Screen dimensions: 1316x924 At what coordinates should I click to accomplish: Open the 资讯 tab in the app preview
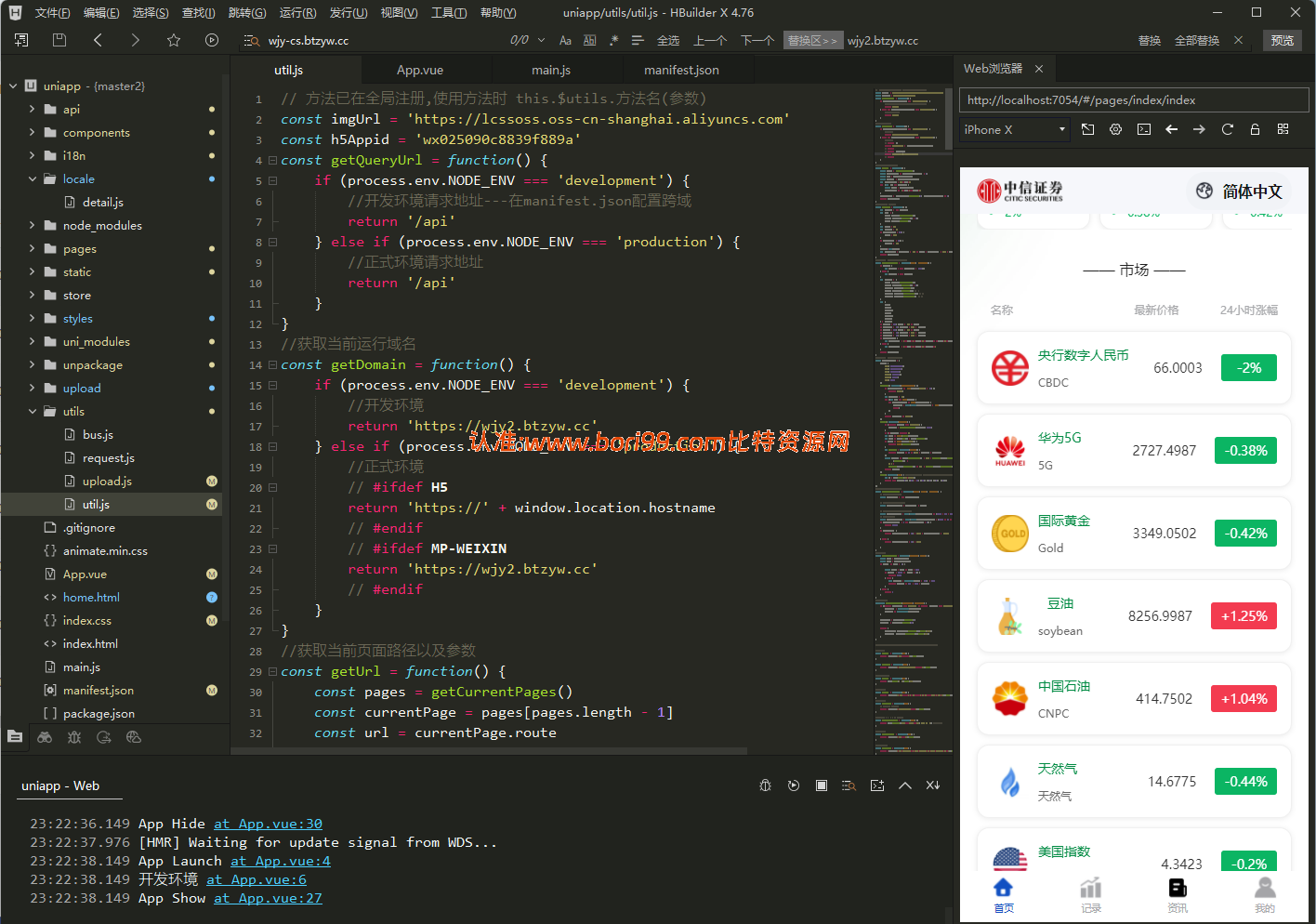[x=1178, y=896]
